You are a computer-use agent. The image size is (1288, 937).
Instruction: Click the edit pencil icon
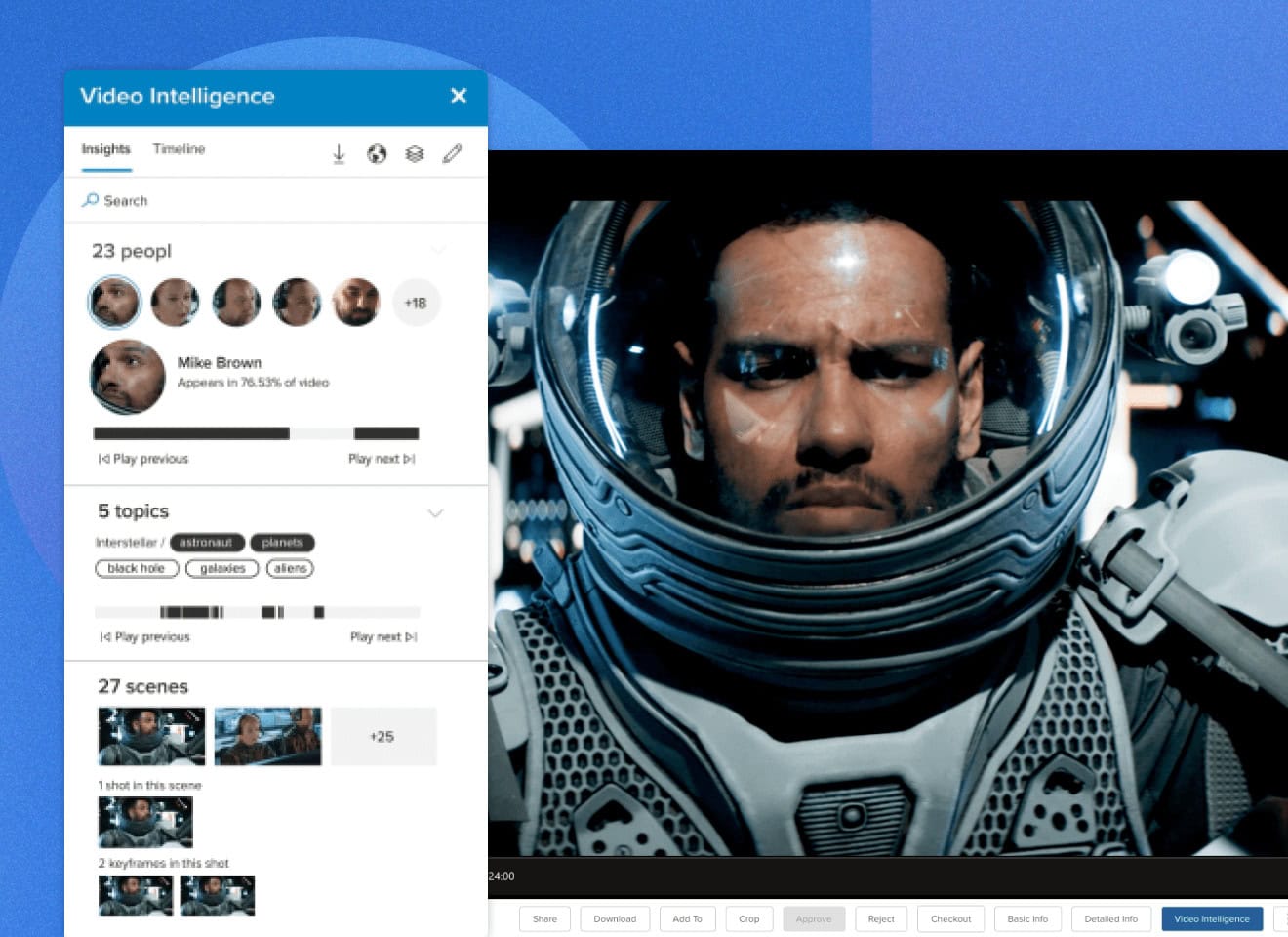(x=451, y=153)
